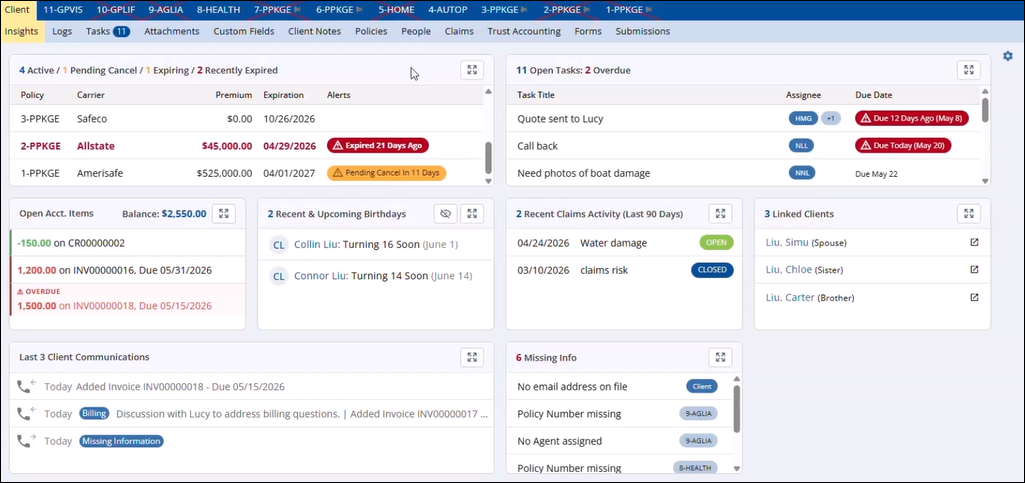This screenshot has width=1025, height=483.
Task: Click the 2-PPKGE Allstate policy row
Action: pyautogui.click(x=247, y=146)
